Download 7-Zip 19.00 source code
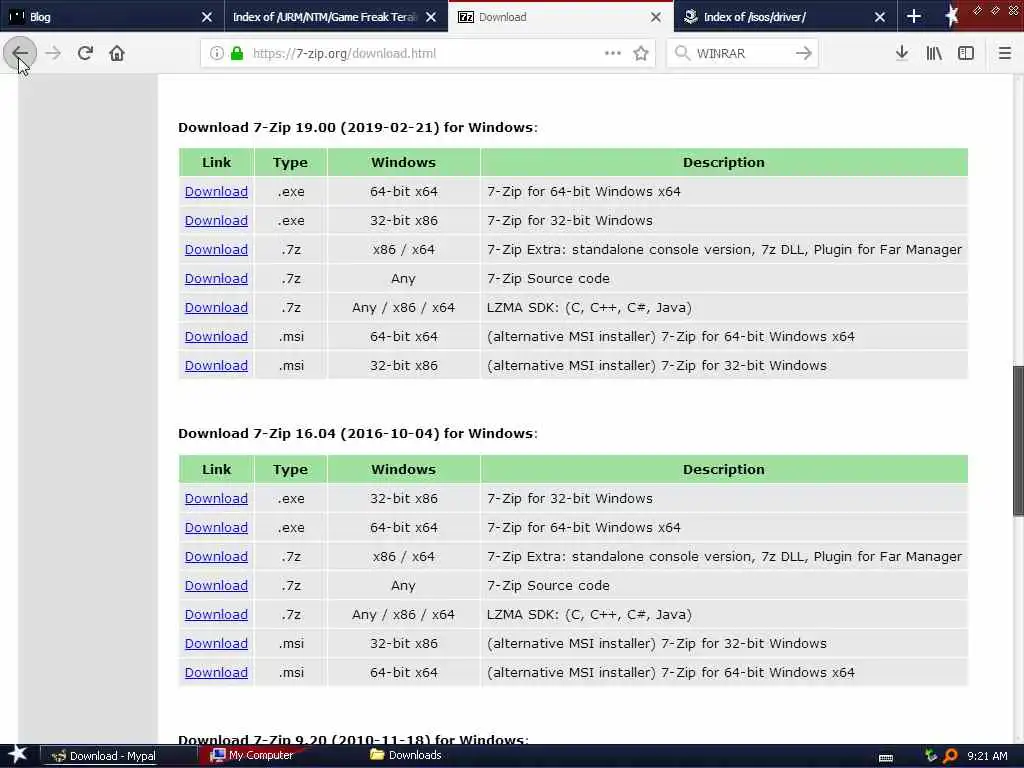The image size is (1024, 768). point(216,278)
